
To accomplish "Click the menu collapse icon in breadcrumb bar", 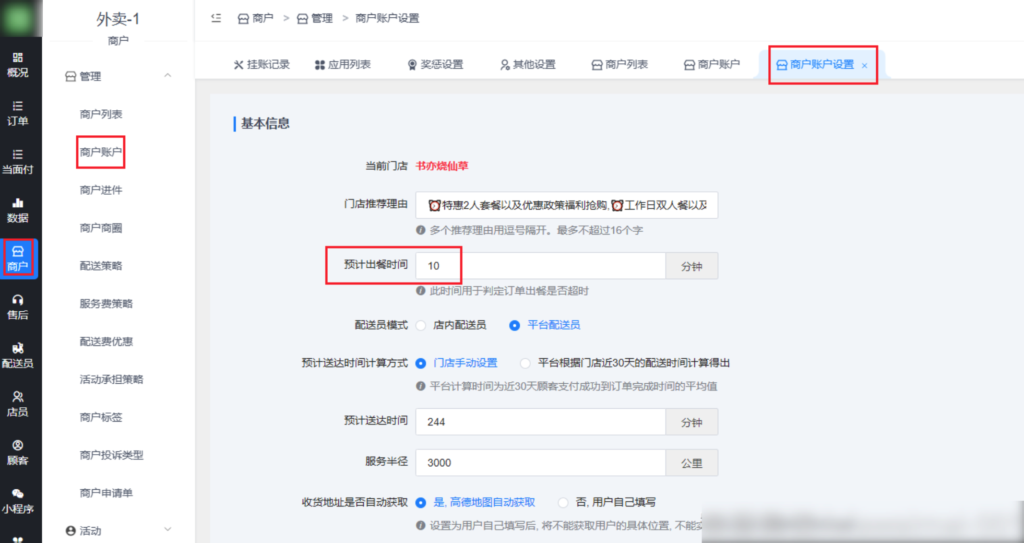I will (216, 18).
